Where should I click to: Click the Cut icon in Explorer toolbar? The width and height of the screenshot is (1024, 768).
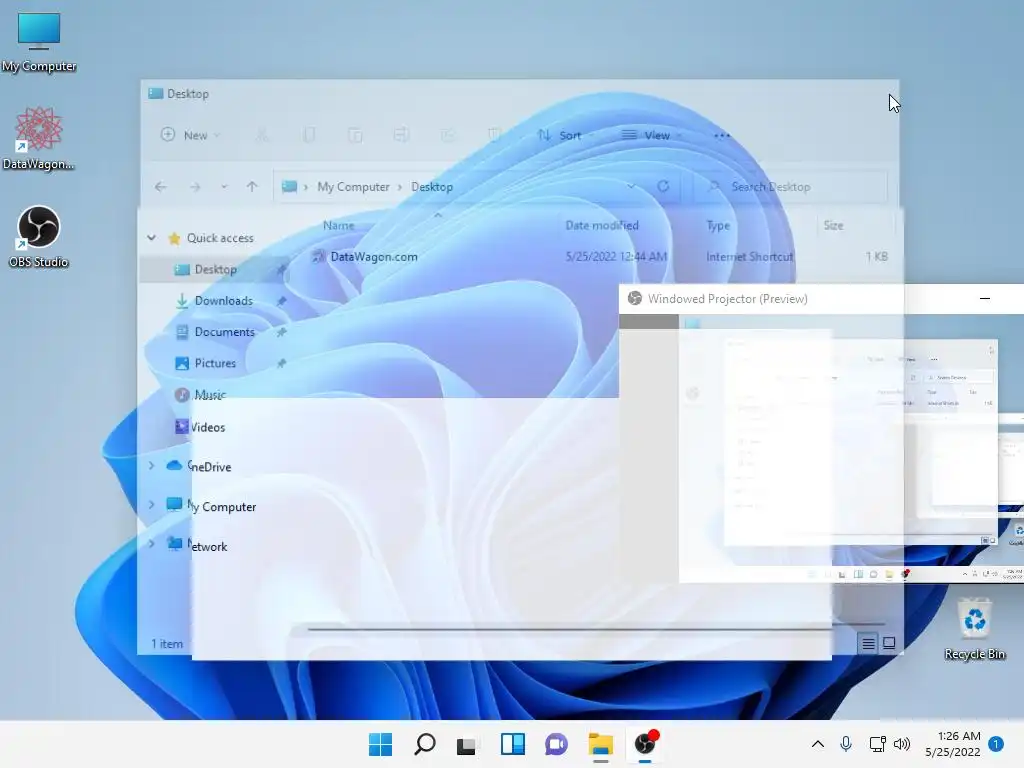[x=262, y=135]
